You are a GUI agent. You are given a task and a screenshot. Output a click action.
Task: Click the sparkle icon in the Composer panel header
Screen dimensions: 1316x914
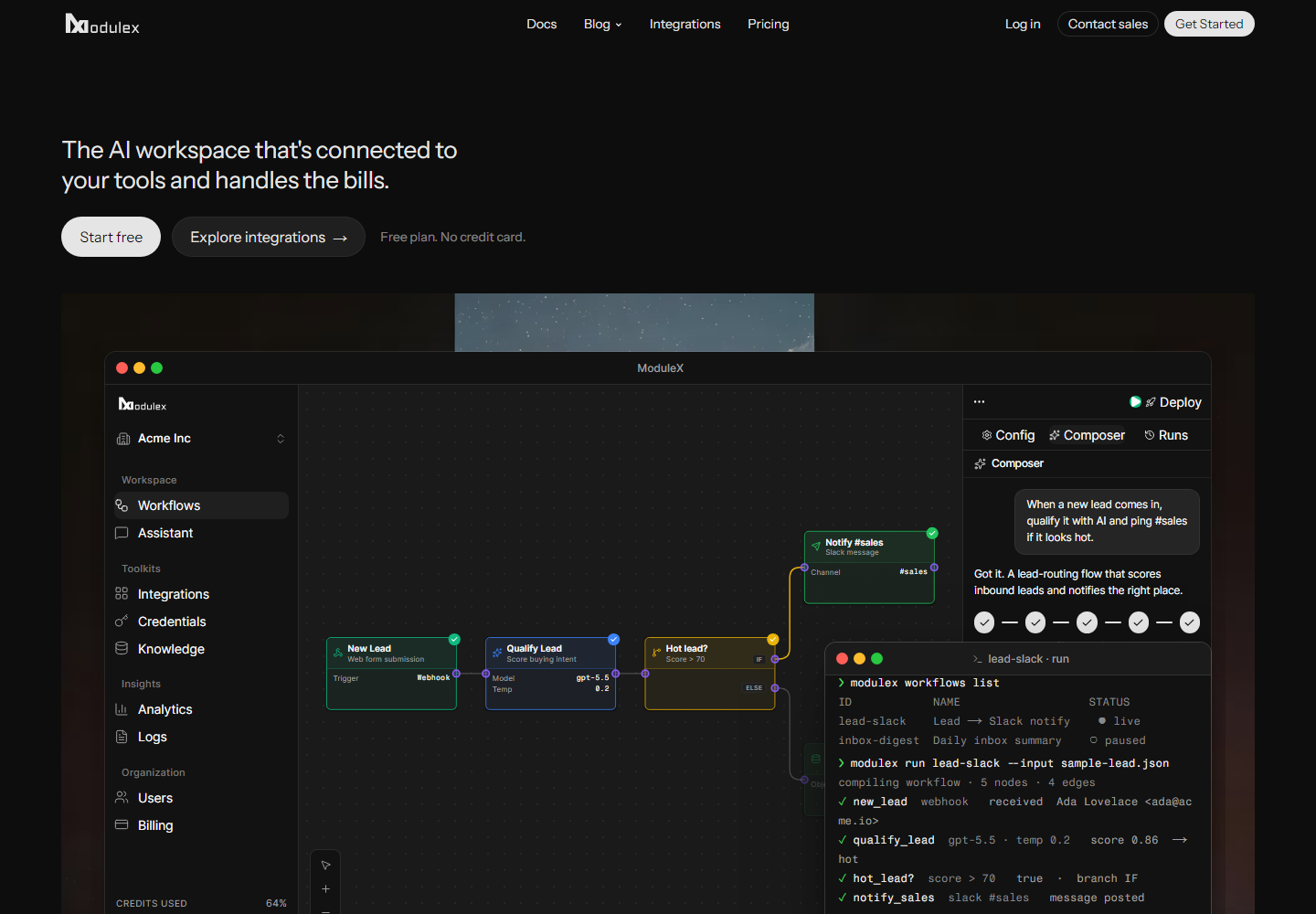click(x=980, y=463)
